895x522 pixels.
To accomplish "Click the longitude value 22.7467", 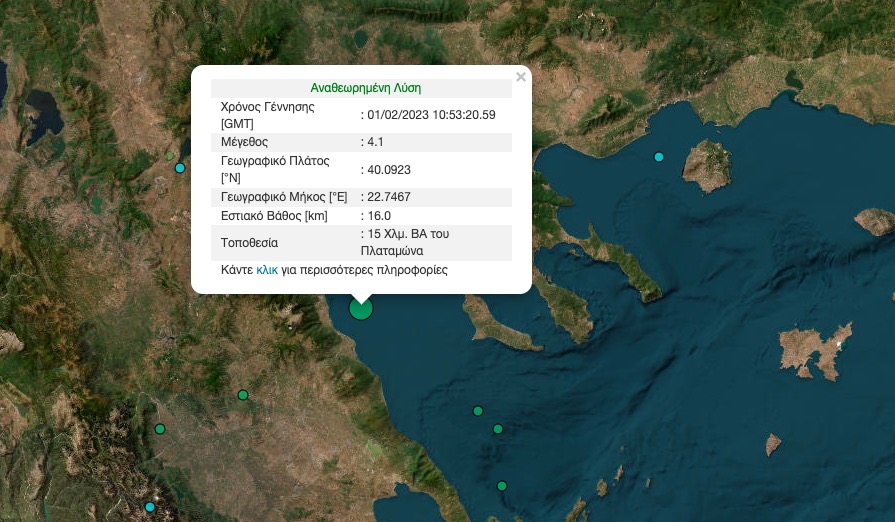I will tap(389, 197).
